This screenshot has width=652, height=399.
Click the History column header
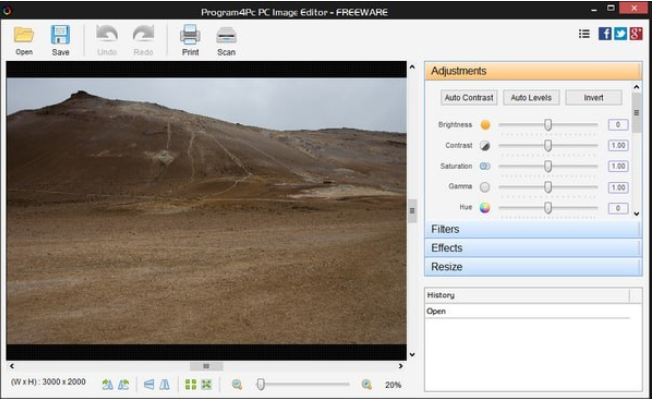tap(527, 296)
